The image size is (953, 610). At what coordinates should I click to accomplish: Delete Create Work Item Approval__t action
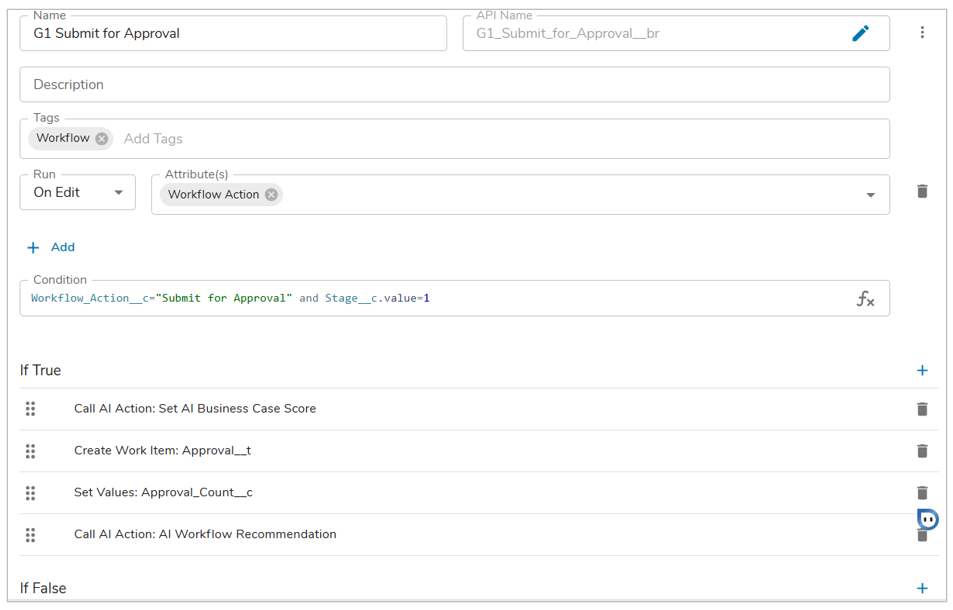922,451
